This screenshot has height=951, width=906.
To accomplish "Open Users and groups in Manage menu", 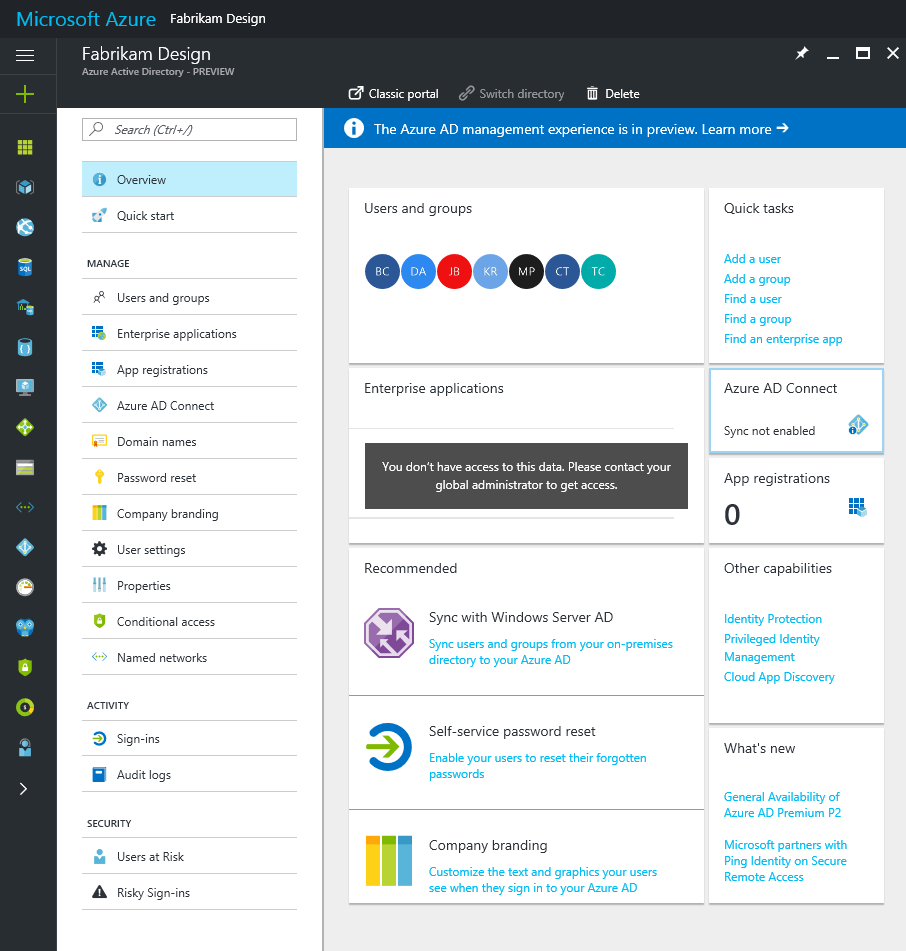I will (189, 298).
